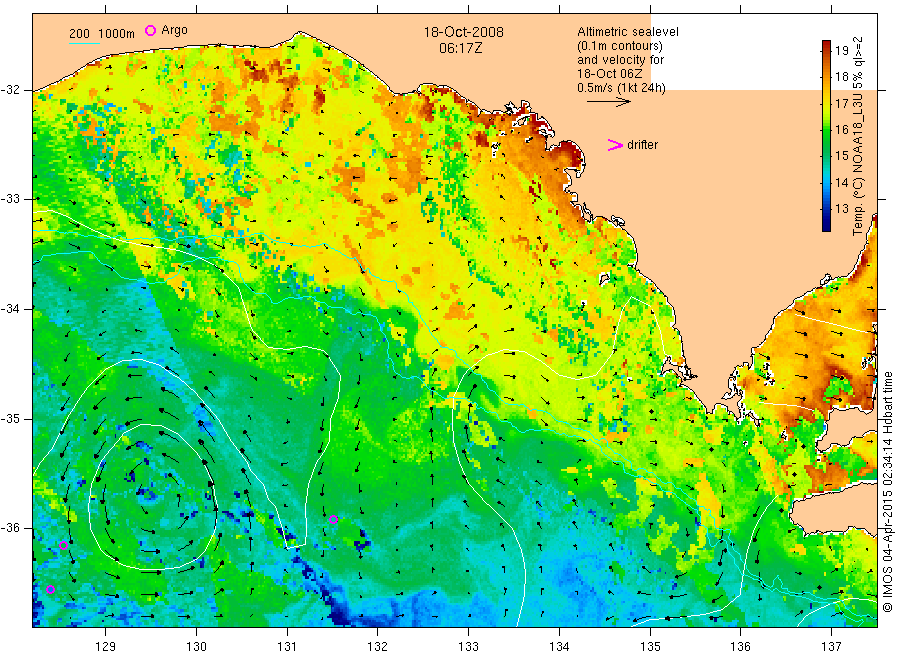Click the latitude axis label '-34'
Screen dimensions: 900x660
10,309
